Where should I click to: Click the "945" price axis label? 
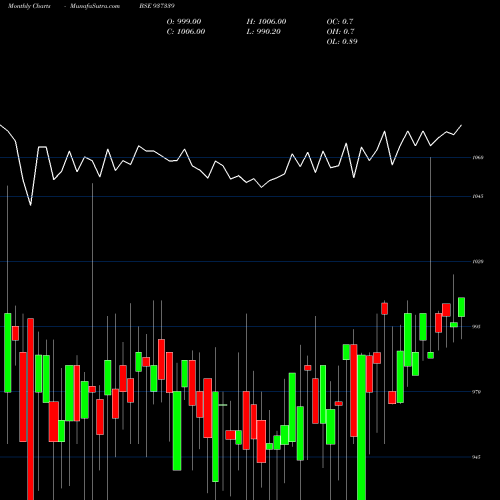click(477, 457)
